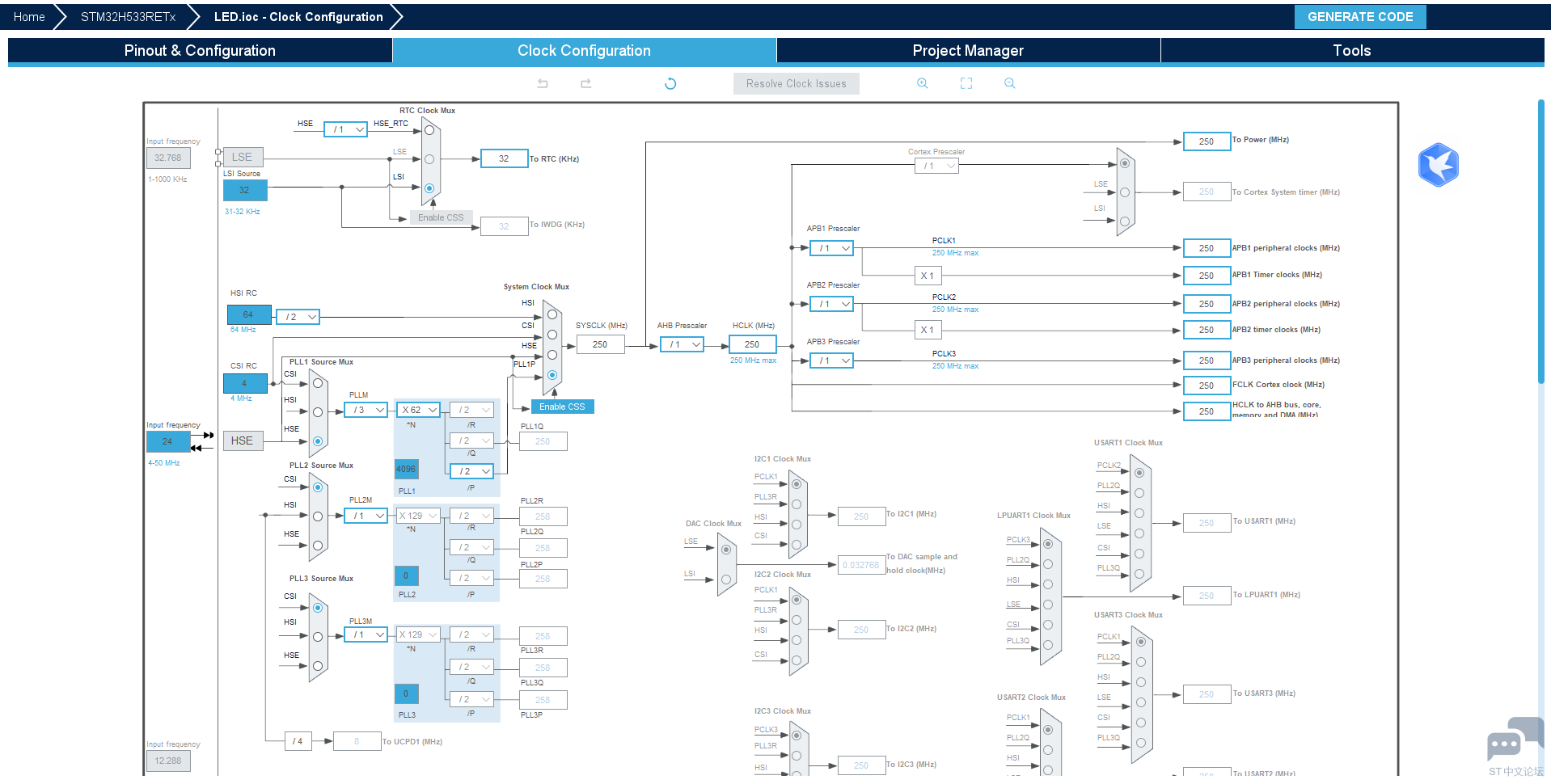Open the PLL1 X 62 multiplier dropdown
Image resolution: width=1551 pixels, height=784 pixels.
pos(418,410)
